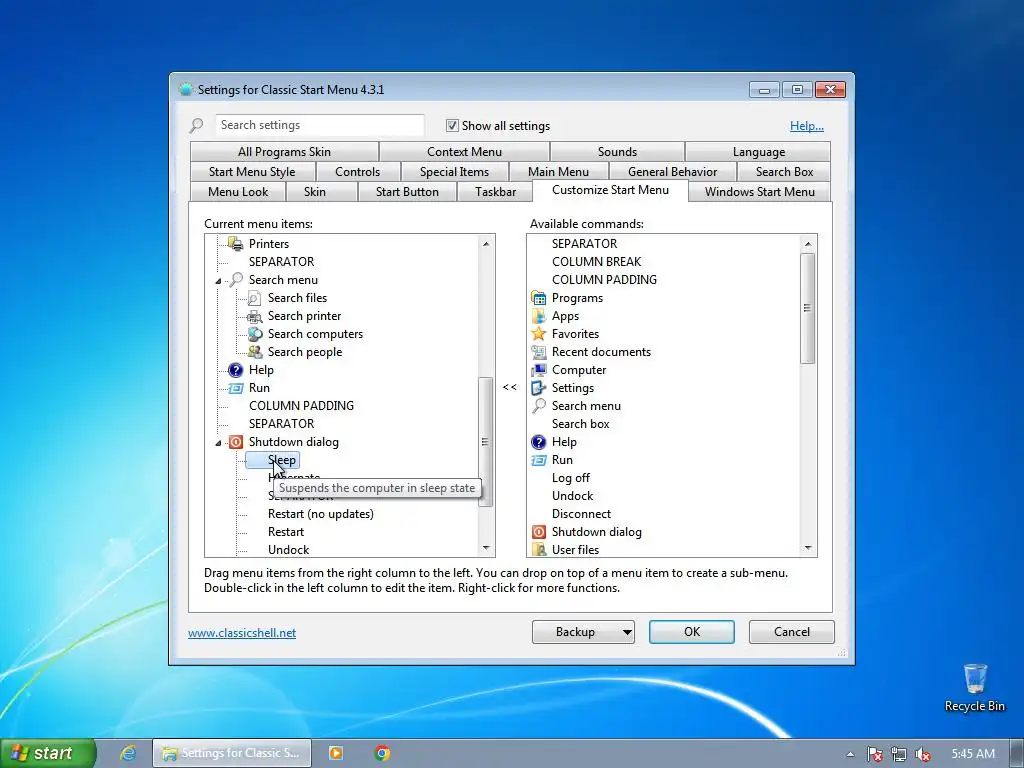Select Search box in available commands

(580, 424)
